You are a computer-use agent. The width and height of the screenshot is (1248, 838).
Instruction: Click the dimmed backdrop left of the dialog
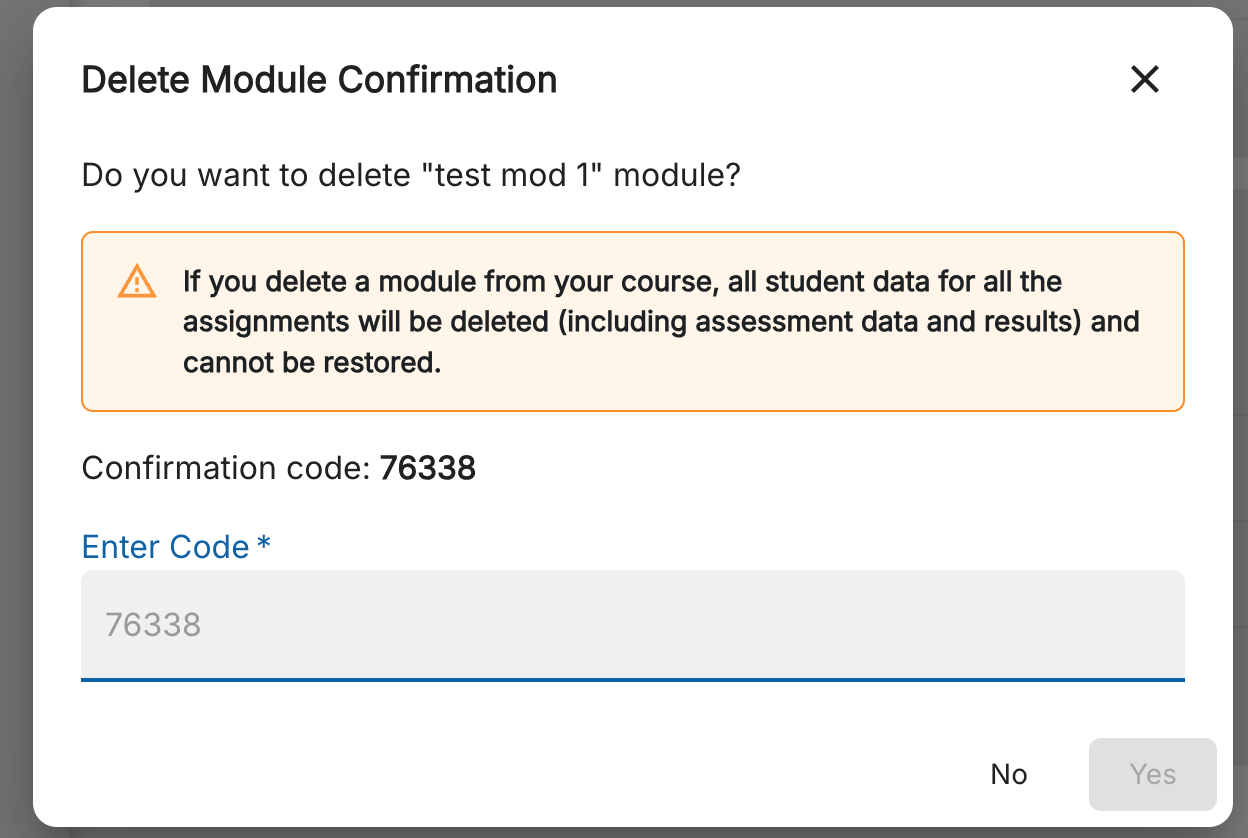click(16, 420)
